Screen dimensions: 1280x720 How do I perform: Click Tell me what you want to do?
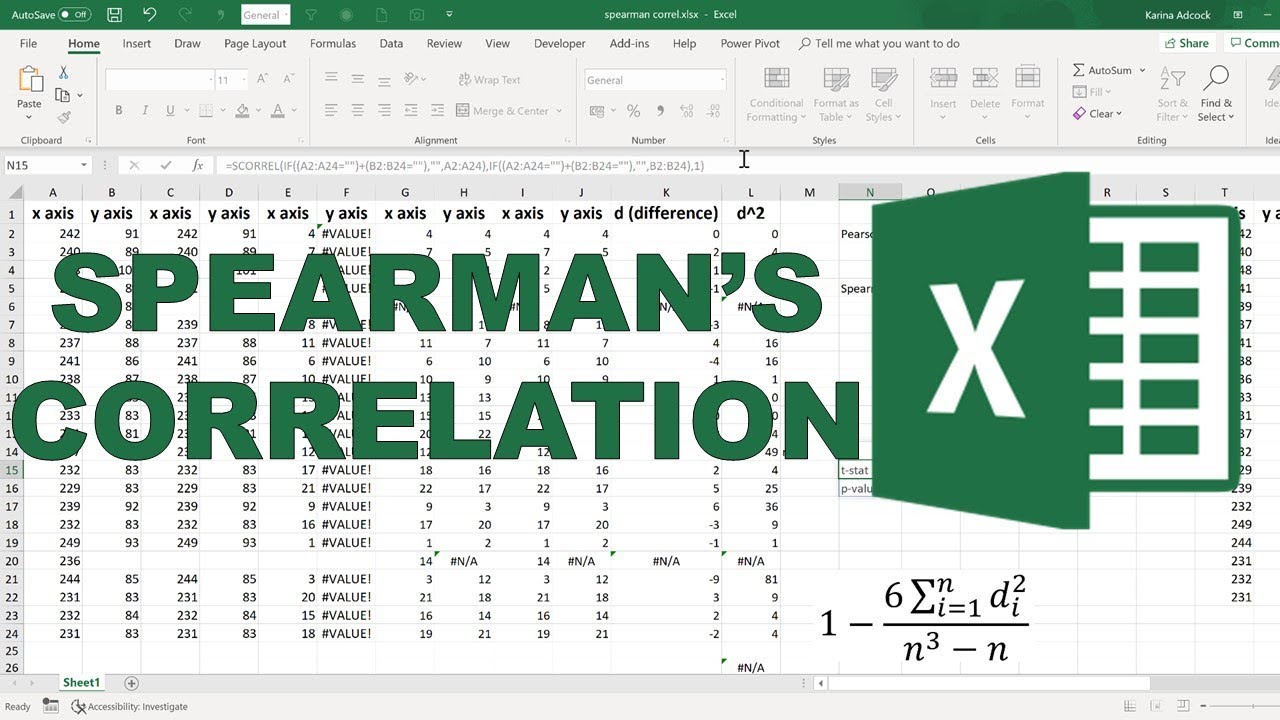(x=879, y=44)
